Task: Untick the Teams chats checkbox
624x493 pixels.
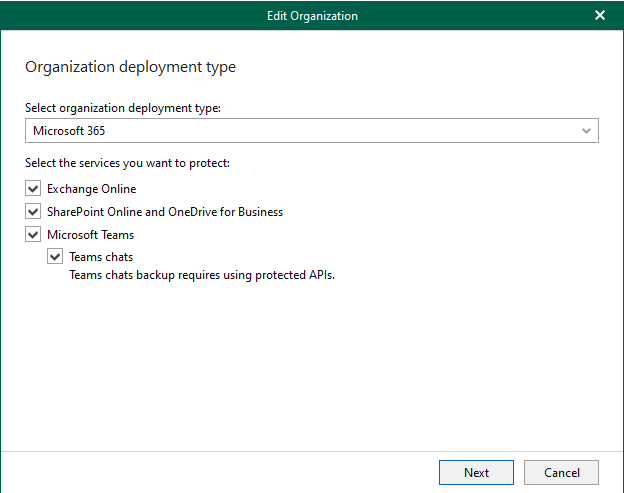Action: (55, 257)
